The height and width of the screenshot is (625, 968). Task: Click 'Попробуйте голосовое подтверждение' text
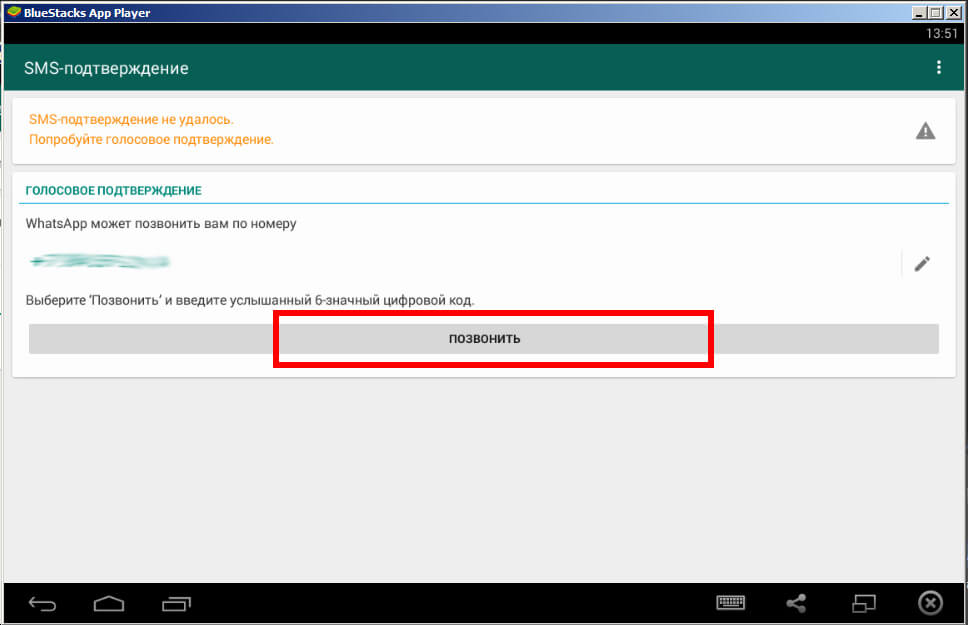click(x=151, y=140)
